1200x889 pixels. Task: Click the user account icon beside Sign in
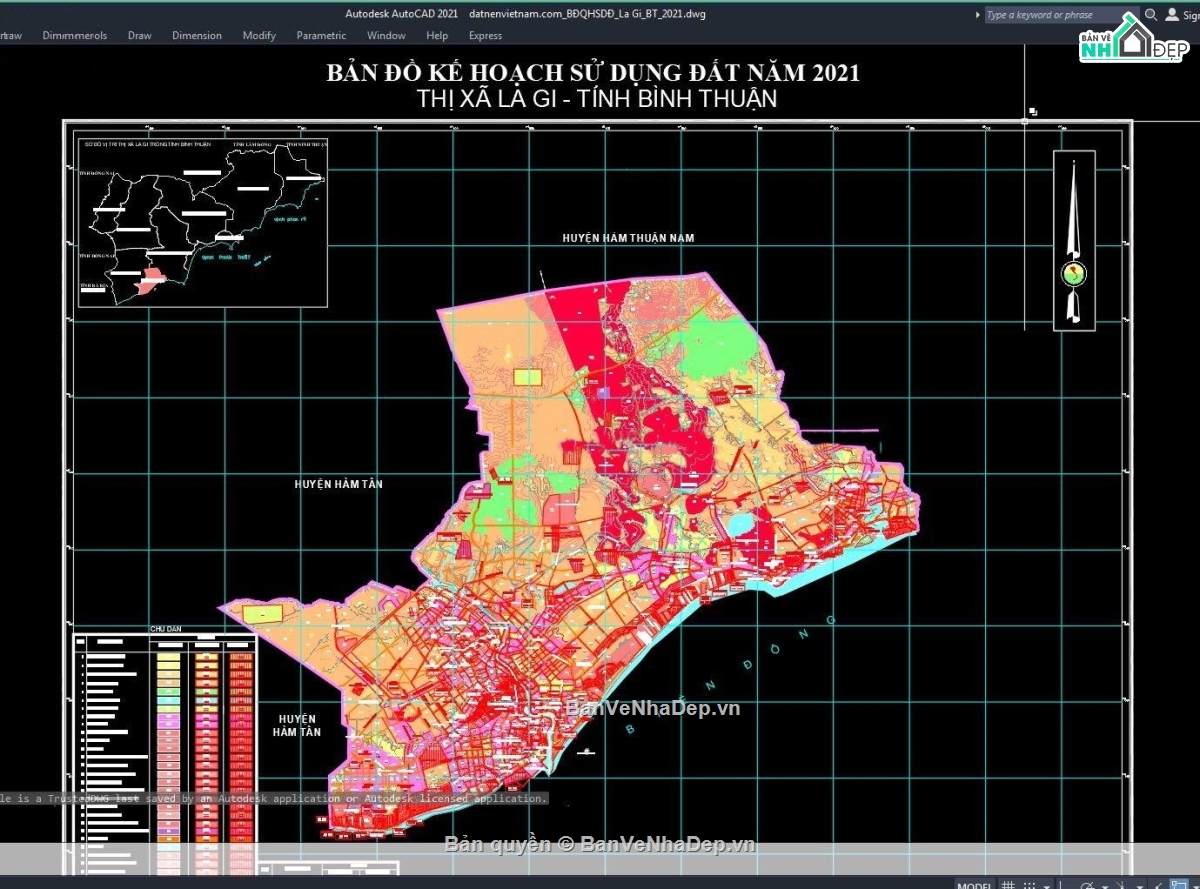pos(1172,15)
